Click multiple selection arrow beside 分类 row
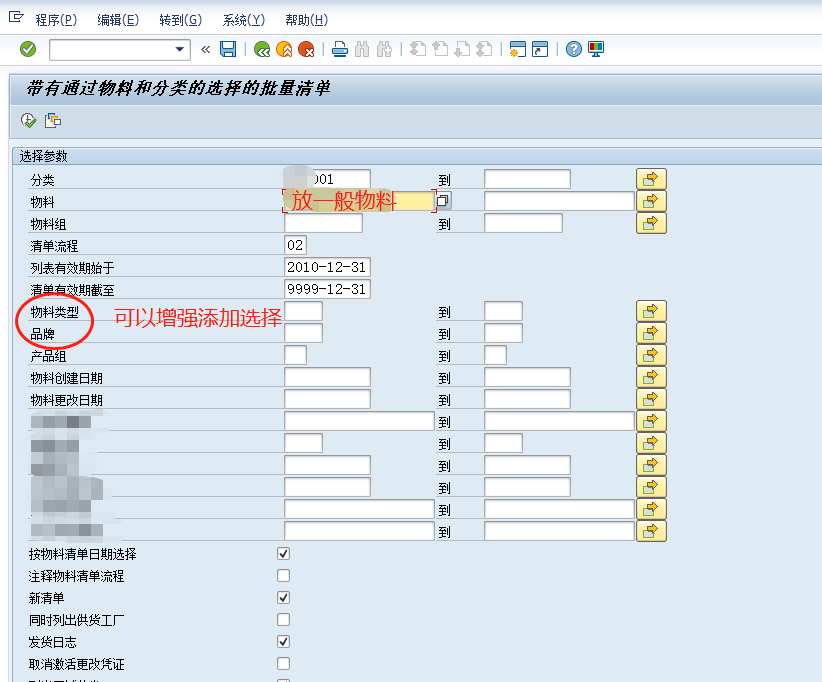This screenshot has height=682, width=822. pos(651,178)
